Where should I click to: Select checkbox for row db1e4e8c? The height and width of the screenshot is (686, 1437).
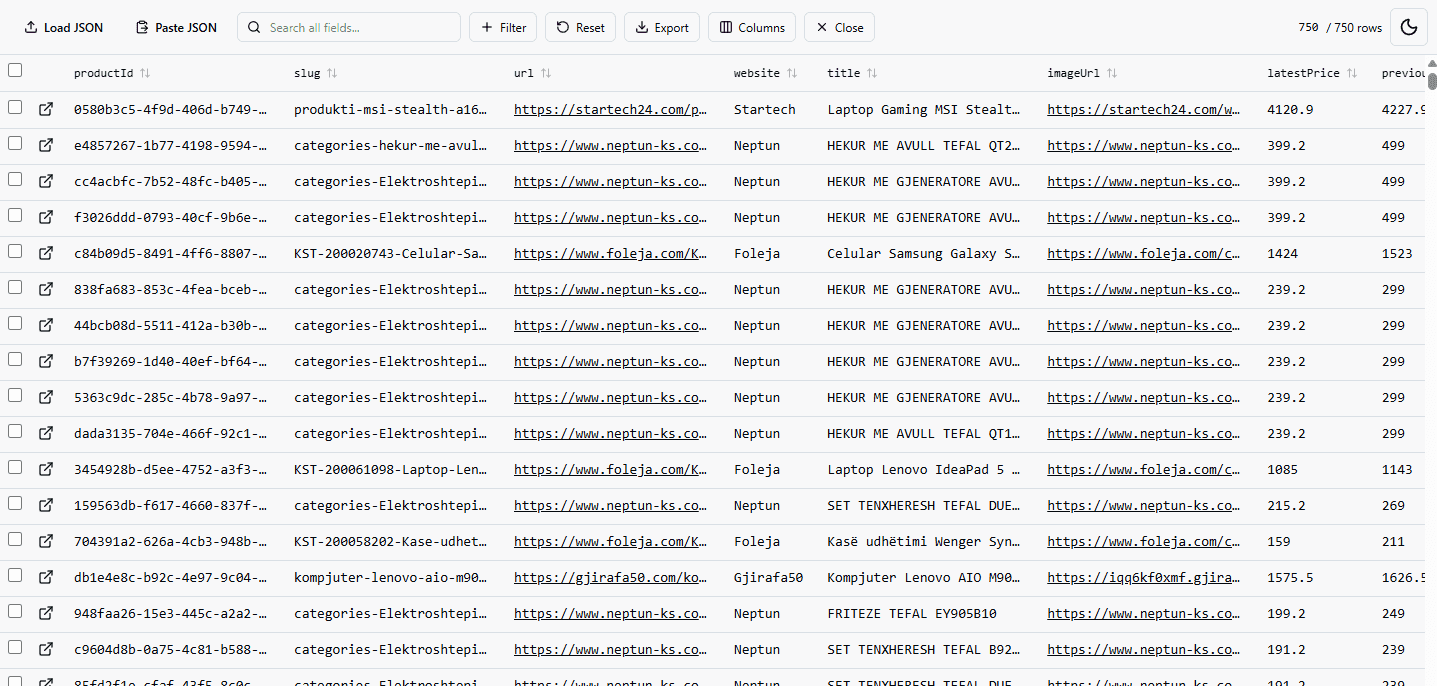[15, 575]
